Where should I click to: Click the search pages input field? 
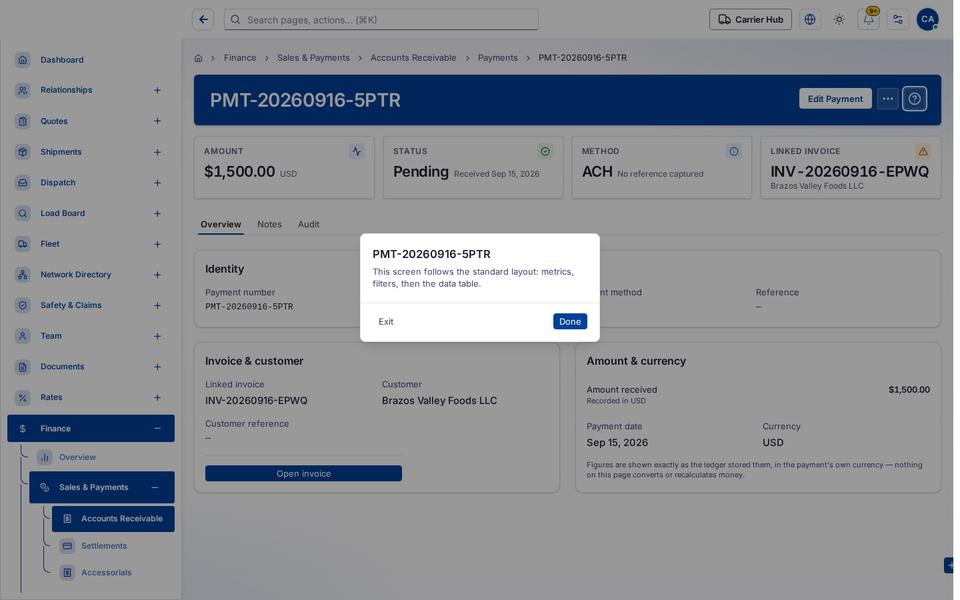tap(381, 20)
